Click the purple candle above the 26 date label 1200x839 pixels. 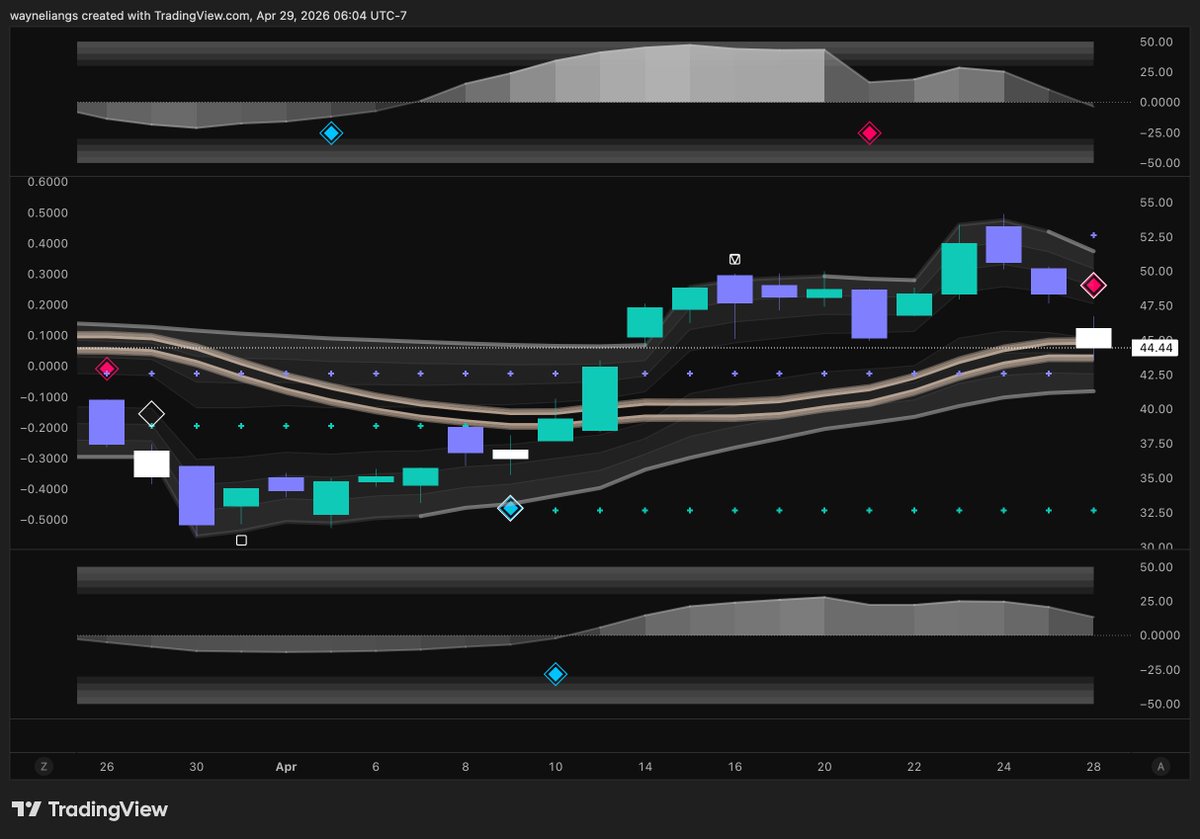107,422
